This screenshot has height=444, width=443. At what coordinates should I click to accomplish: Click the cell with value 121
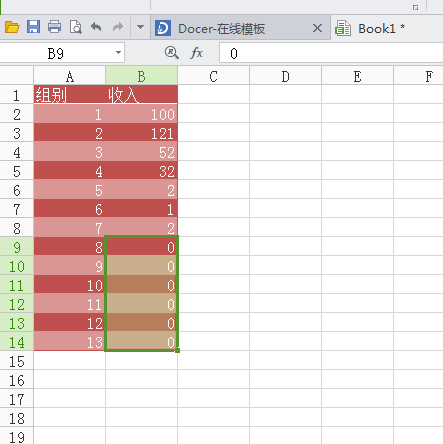pyautogui.click(x=142, y=133)
